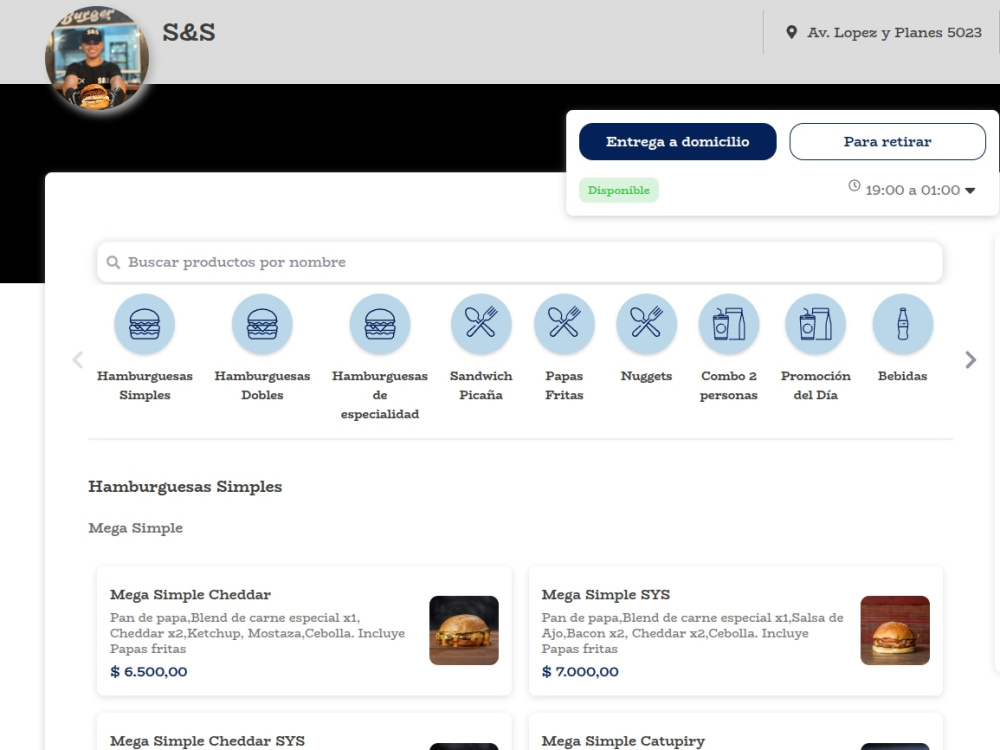Click the $ 7.000,00 price

580,672
